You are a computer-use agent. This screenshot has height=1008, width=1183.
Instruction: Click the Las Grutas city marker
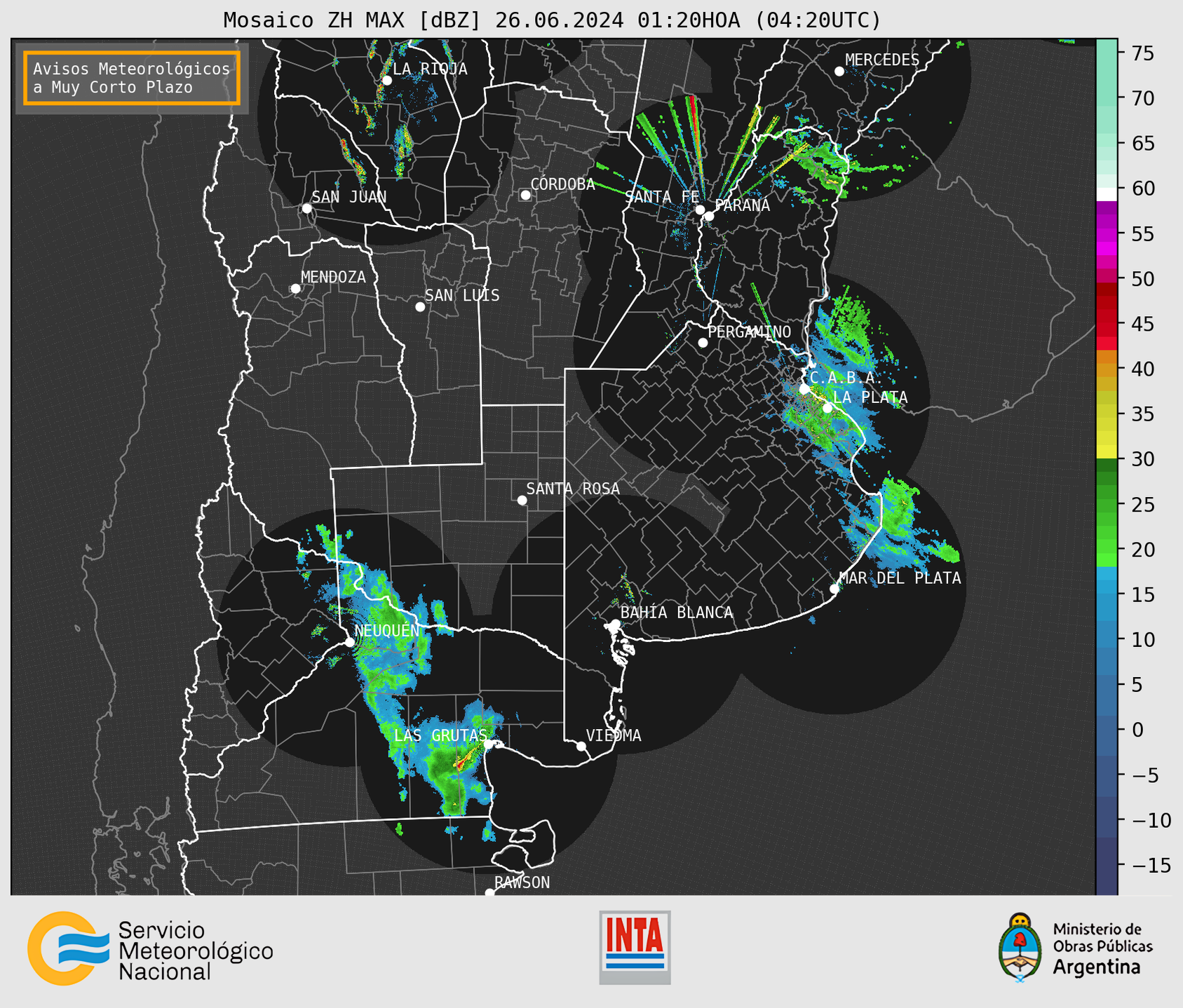click(x=489, y=744)
